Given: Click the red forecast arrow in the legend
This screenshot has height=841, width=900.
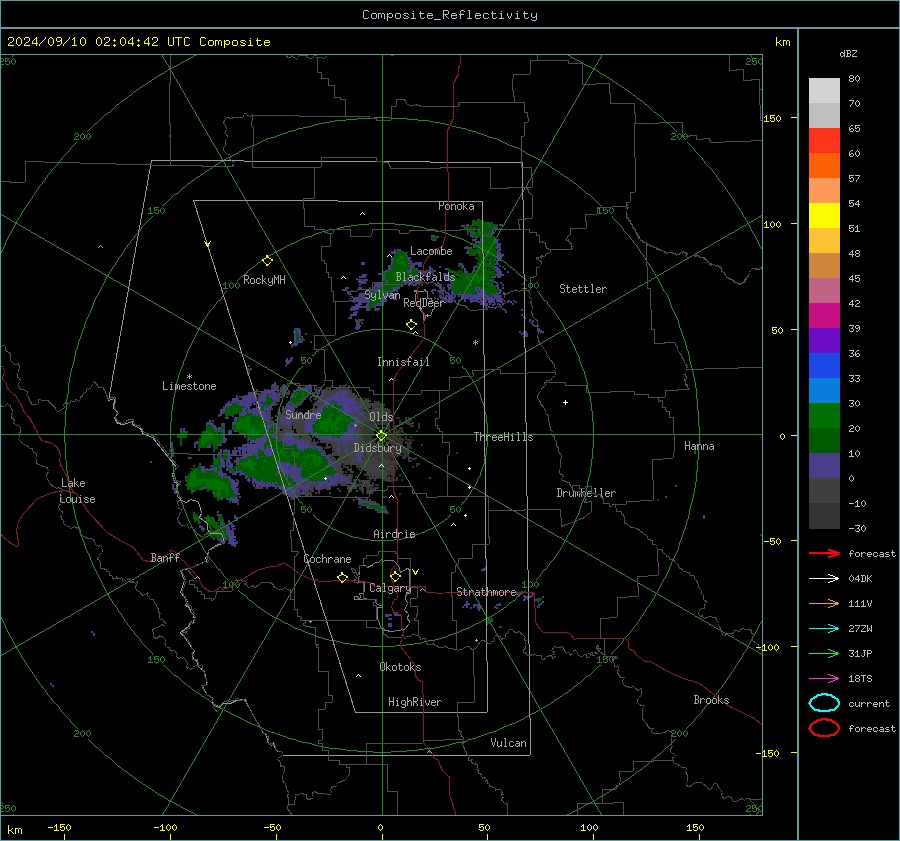Looking at the screenshot, I should tap(824, 553).
